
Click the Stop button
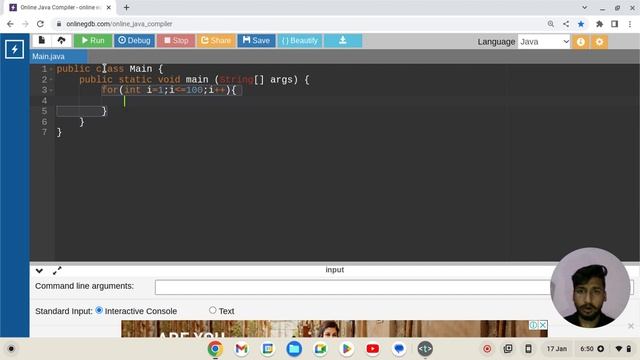pyautogui.click(x=176, y=40)
